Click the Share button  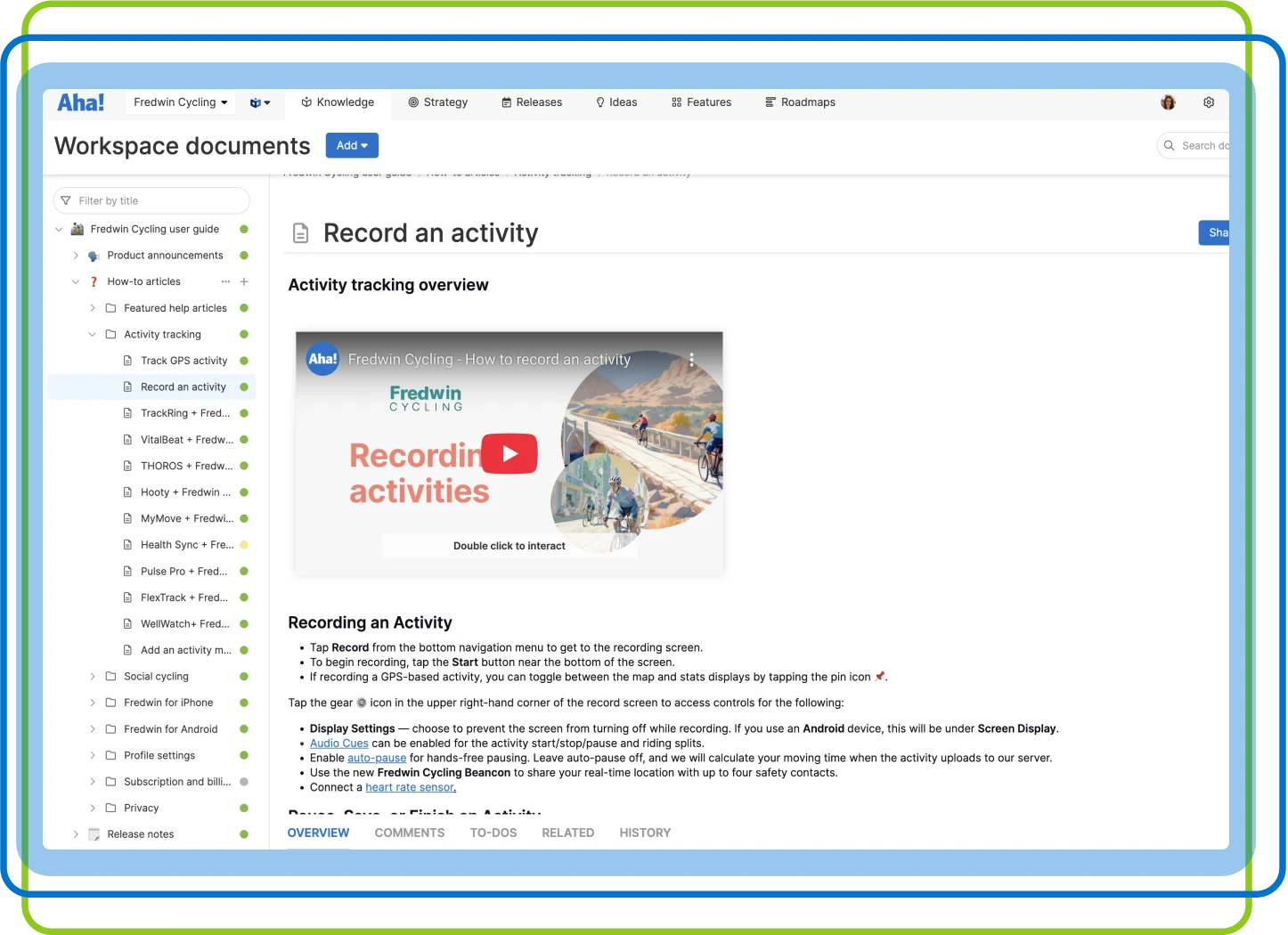point(1214,232)
